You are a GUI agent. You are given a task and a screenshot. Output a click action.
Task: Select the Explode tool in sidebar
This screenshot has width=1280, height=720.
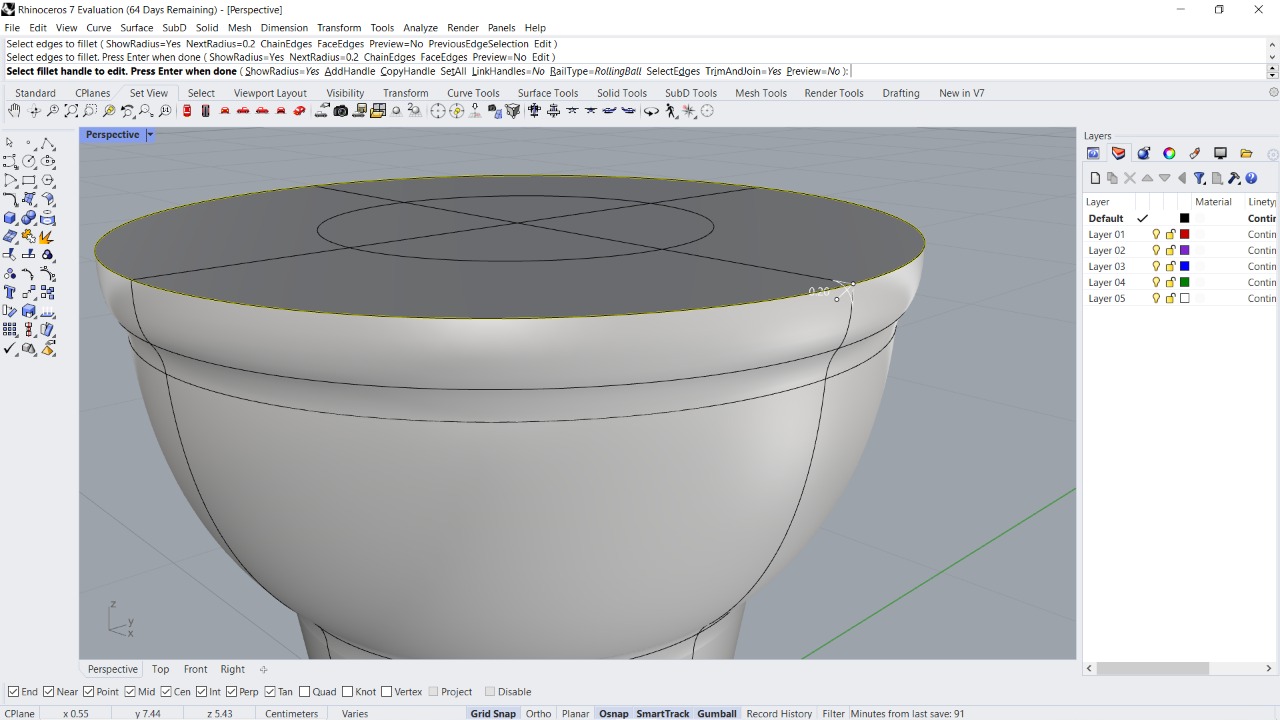point(47,237)
